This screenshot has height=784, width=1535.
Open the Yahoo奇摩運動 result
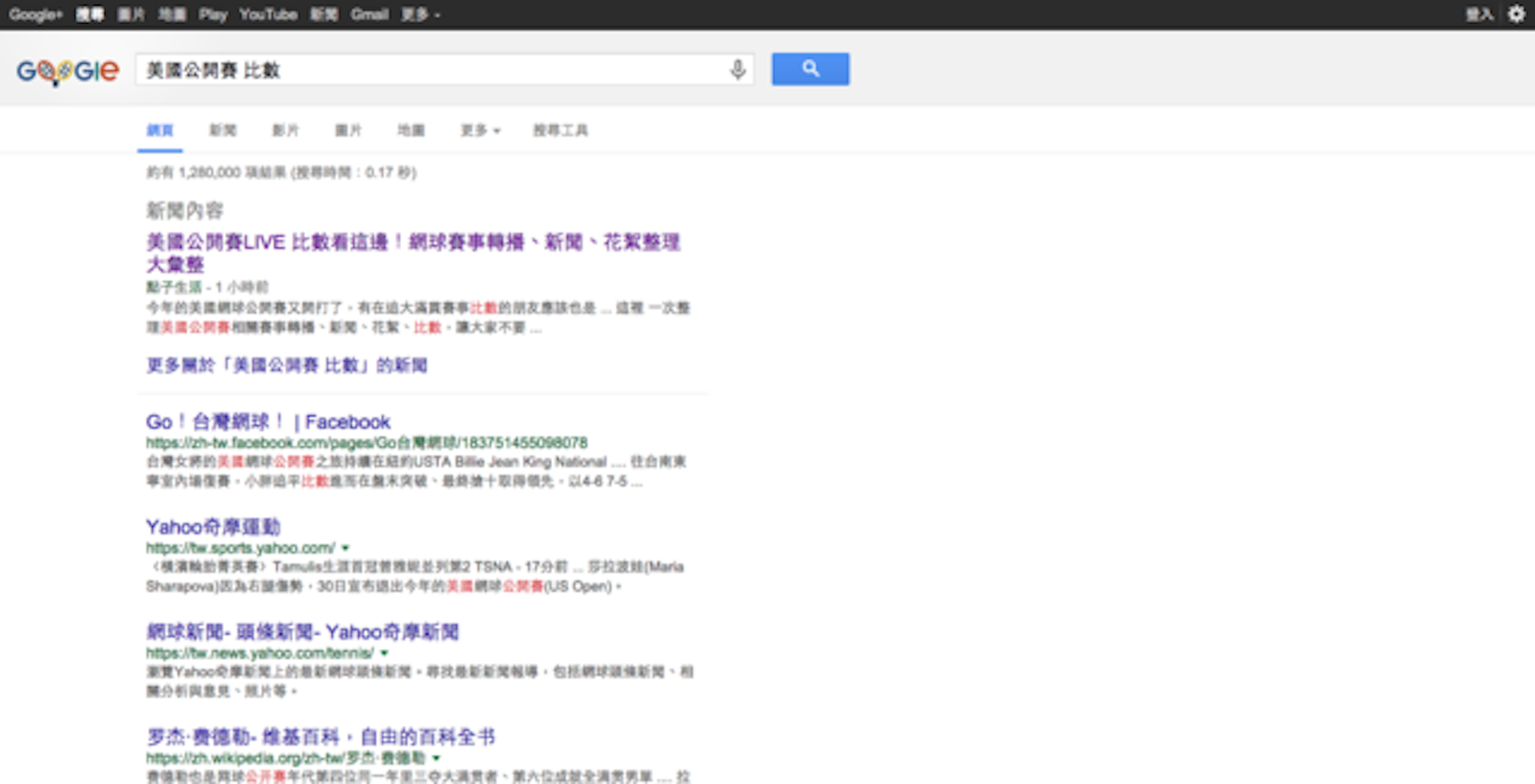click(x=213, y=527)
